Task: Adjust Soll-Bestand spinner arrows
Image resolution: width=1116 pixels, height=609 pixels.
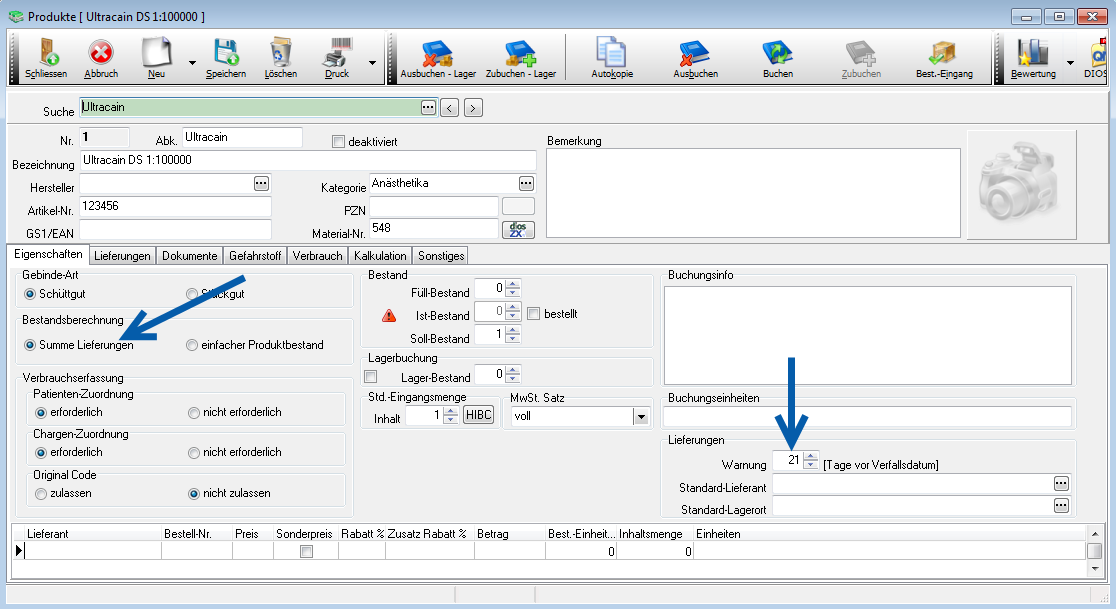Action: 512,334
